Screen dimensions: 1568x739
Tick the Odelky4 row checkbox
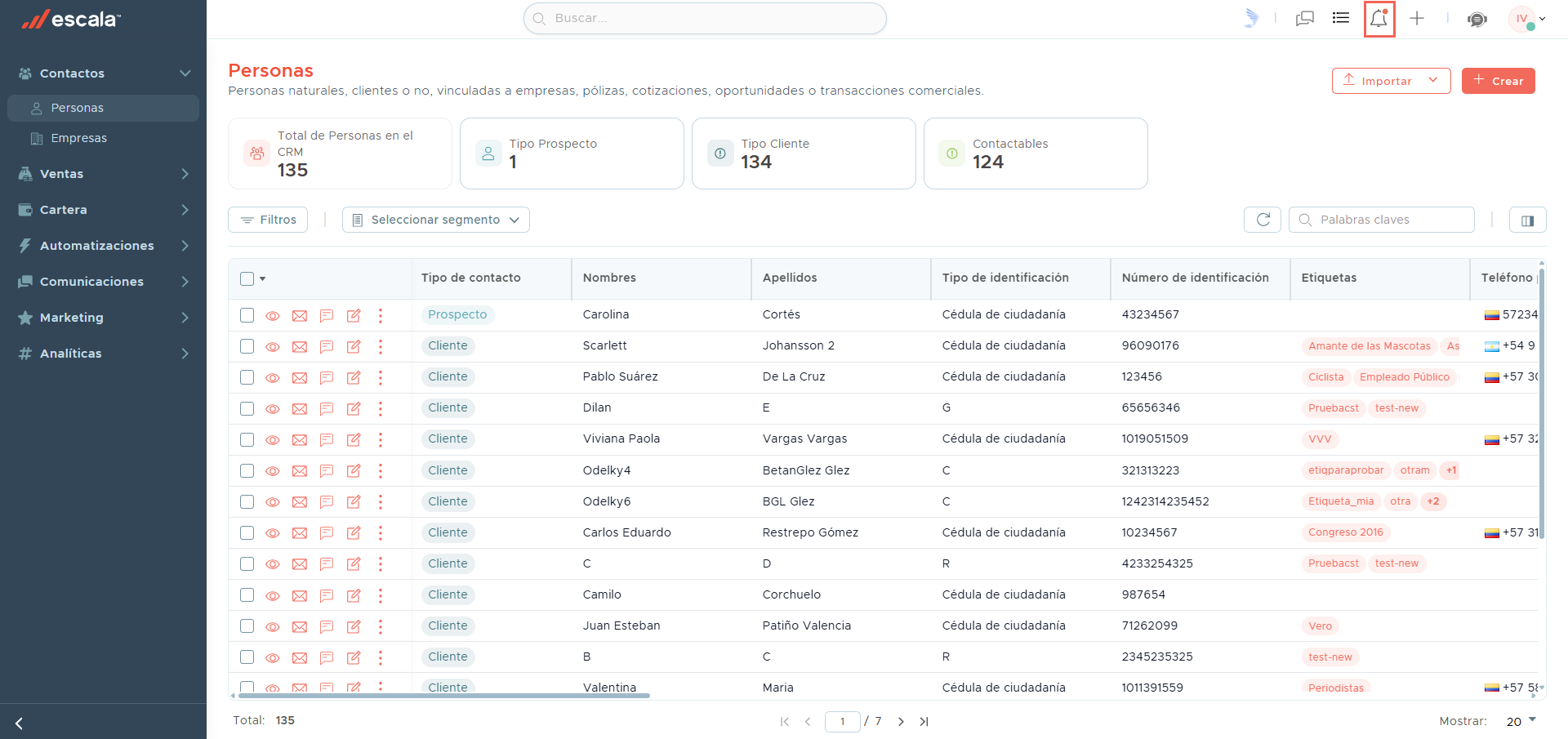[247, 471]
